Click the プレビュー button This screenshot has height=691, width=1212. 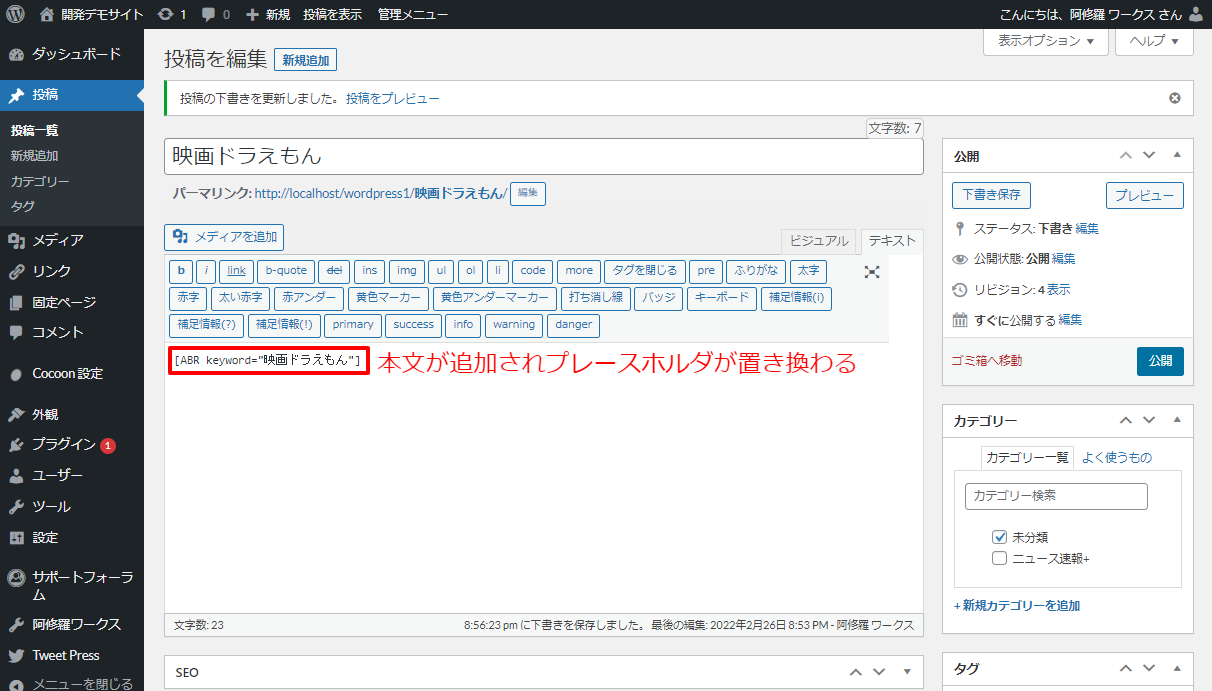click(1145, 195)
